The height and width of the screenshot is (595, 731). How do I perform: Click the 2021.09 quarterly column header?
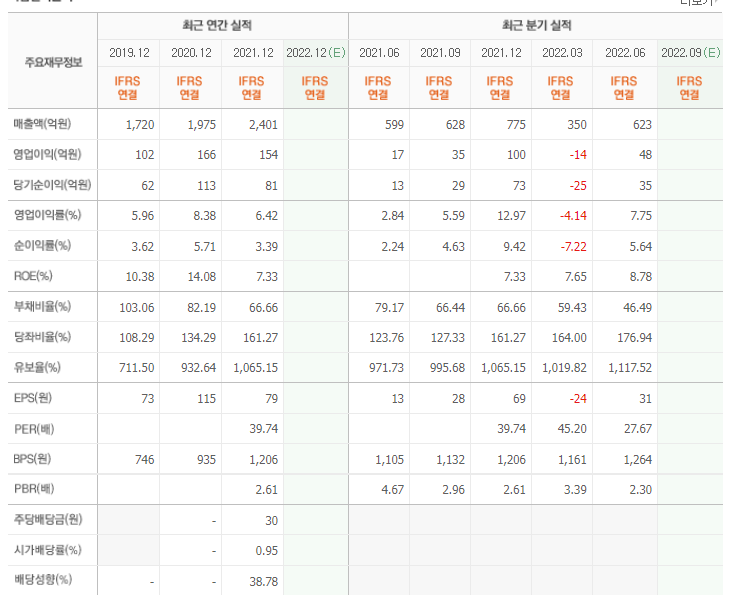[440, 53]
